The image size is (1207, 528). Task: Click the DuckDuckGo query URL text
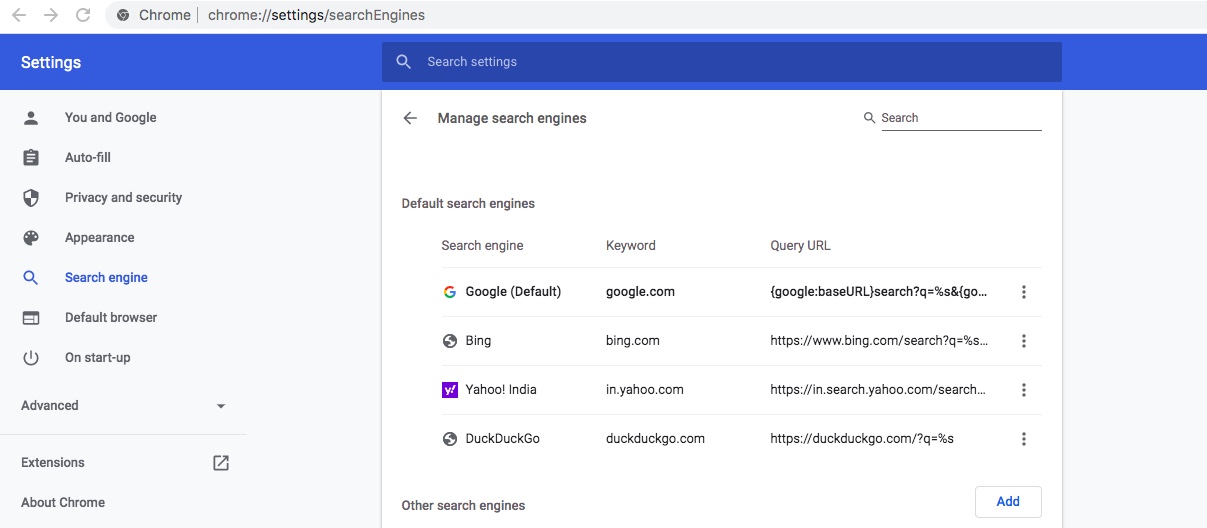(862, 439)
